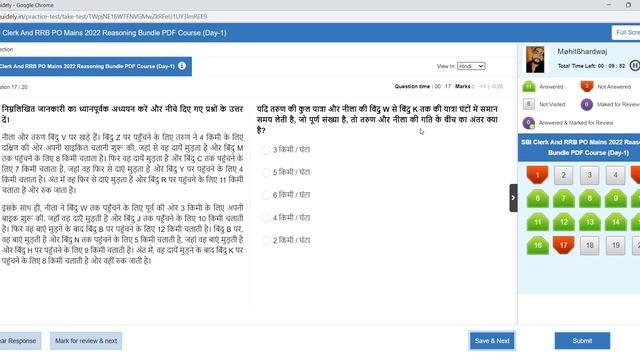Select option 4 किमी / घंटा

pyautogui.click(x=266, y=218)
